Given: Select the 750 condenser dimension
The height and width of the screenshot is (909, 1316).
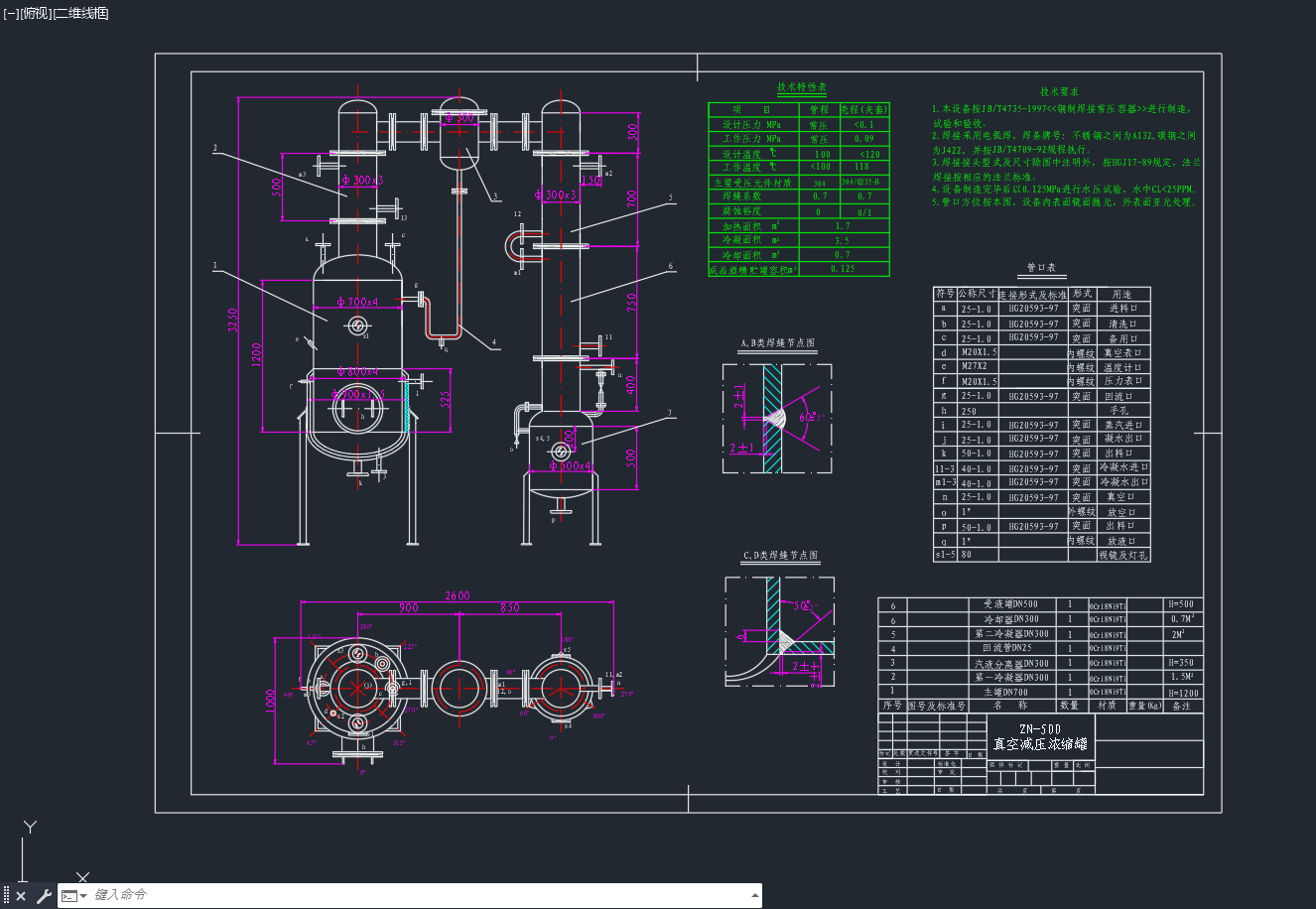Looking at the screenshot, I should (x=632, y=301).
